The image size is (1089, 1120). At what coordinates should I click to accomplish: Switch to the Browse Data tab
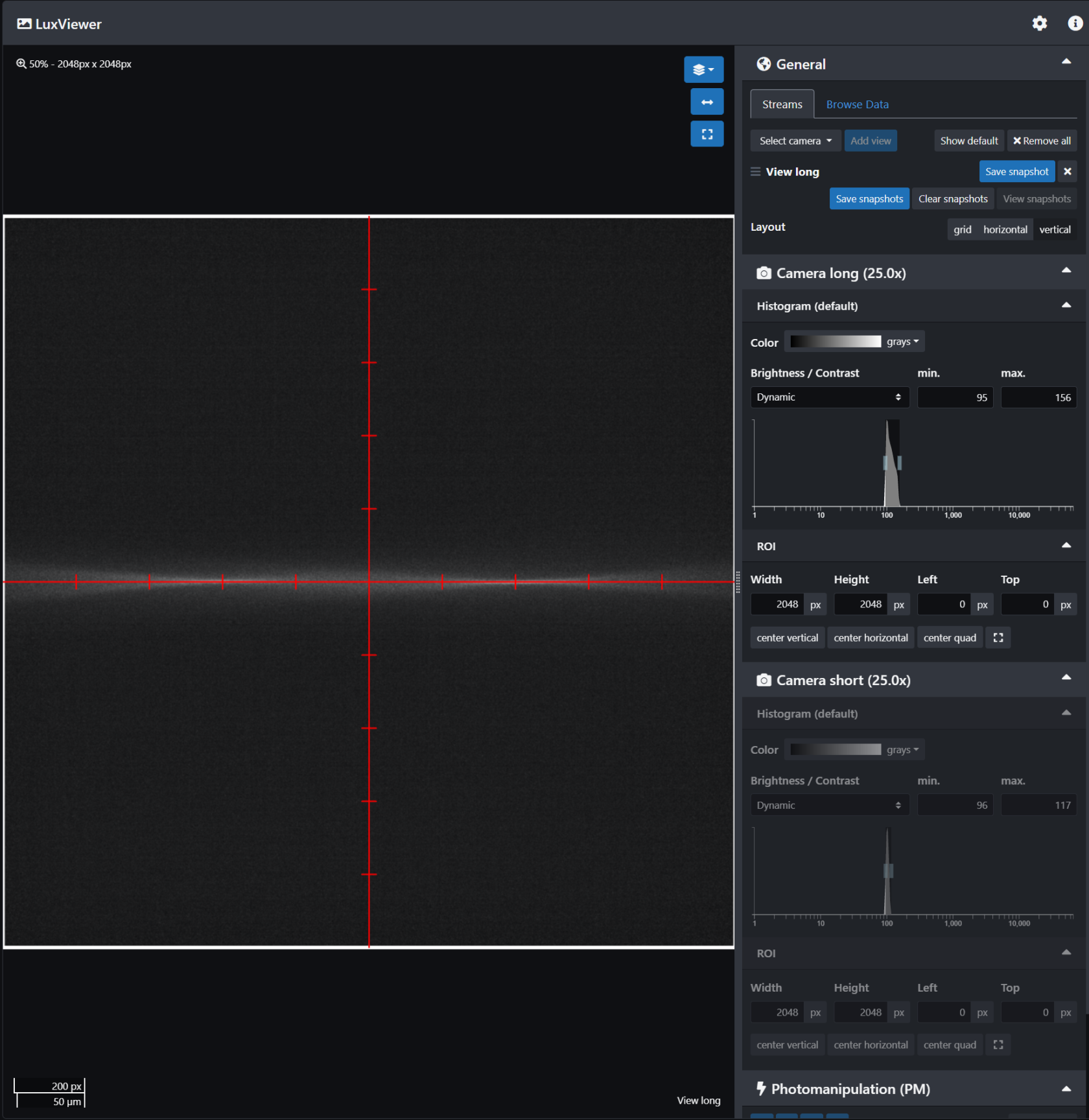coord(857,104)
